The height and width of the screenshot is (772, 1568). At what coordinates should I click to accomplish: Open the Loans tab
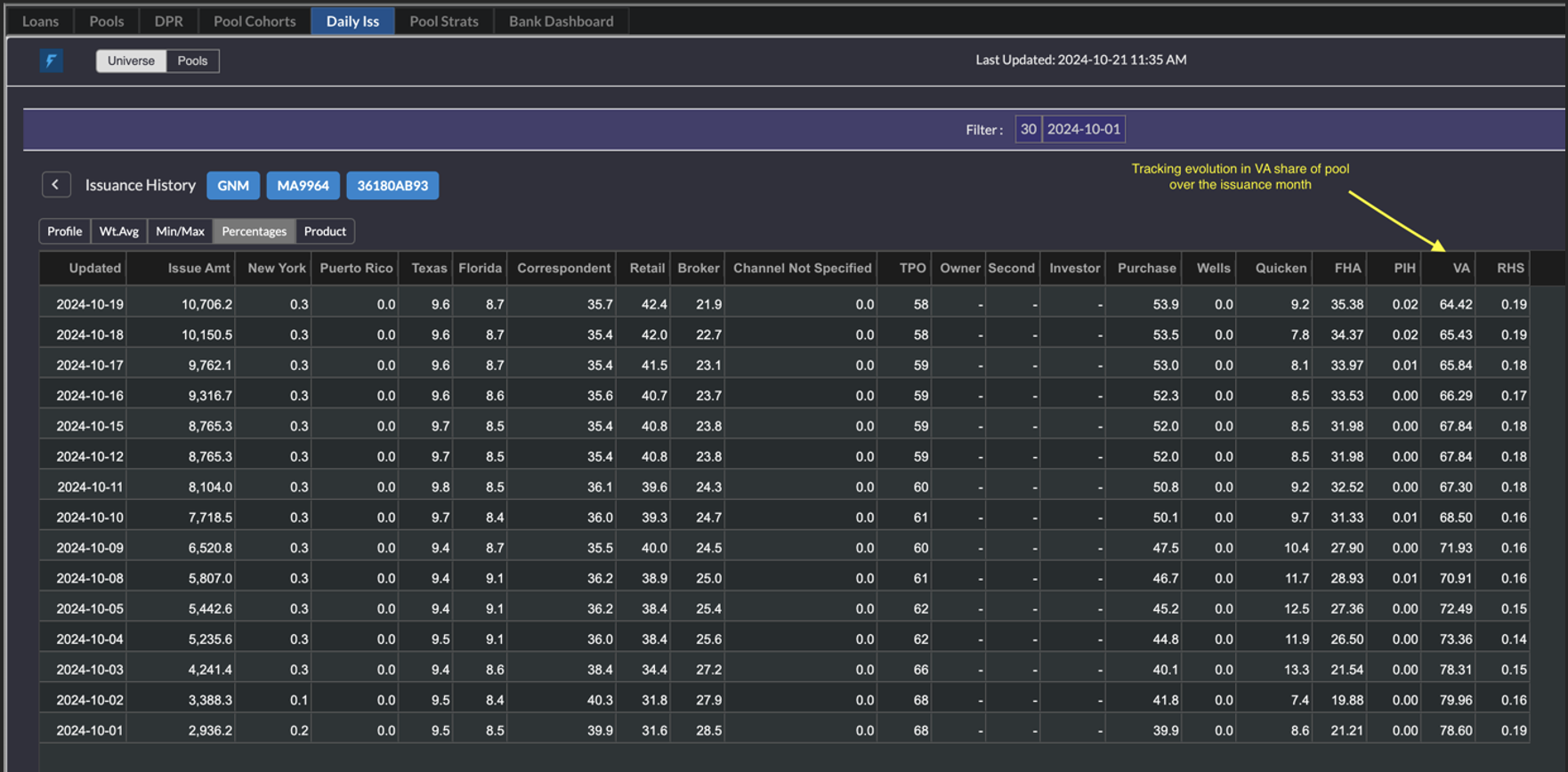click(40, 20)
